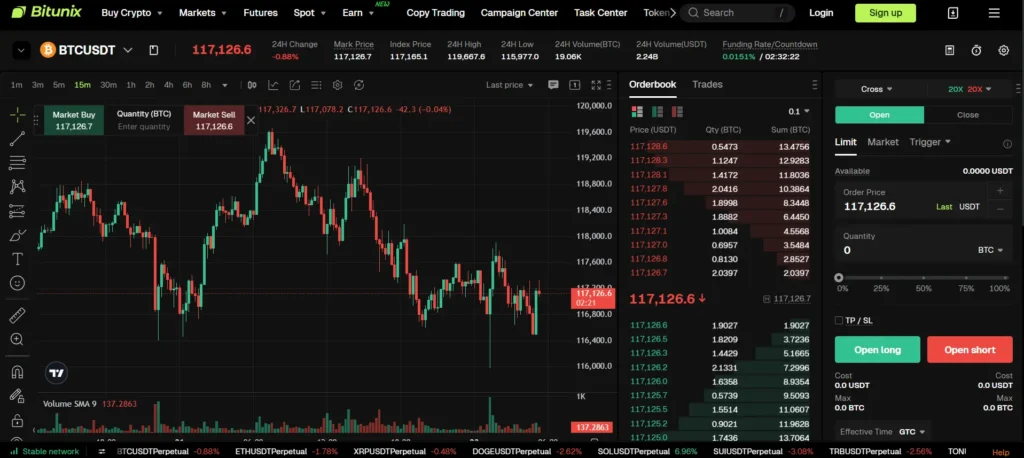Select the Text annotation tool
The height and width of the screenshot is (458, 1024).
click(18, 259)
